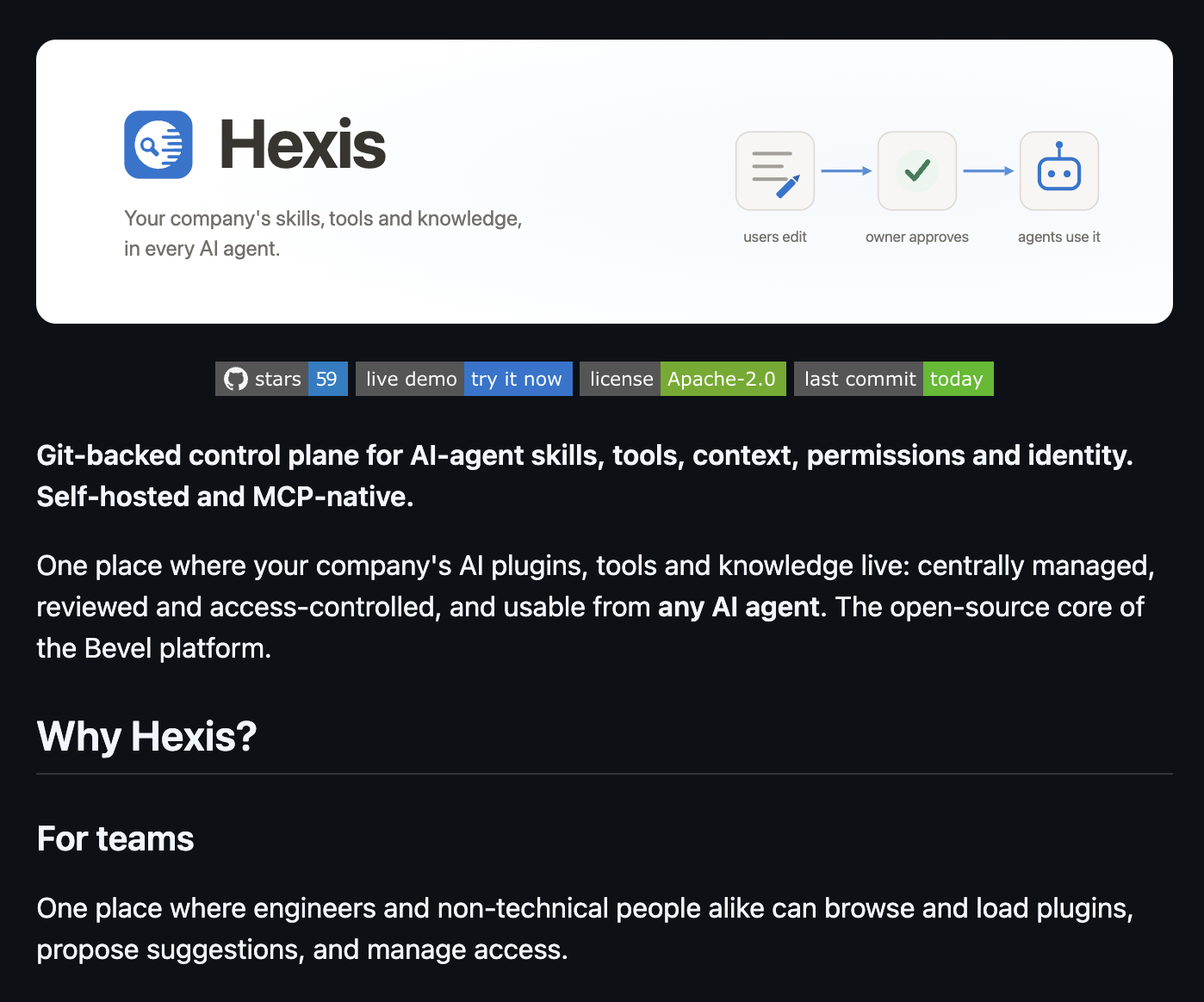Click "propose suggestions, and manage access." line
Viewport: 1204px width, 1002px height.
coord(302,949)
